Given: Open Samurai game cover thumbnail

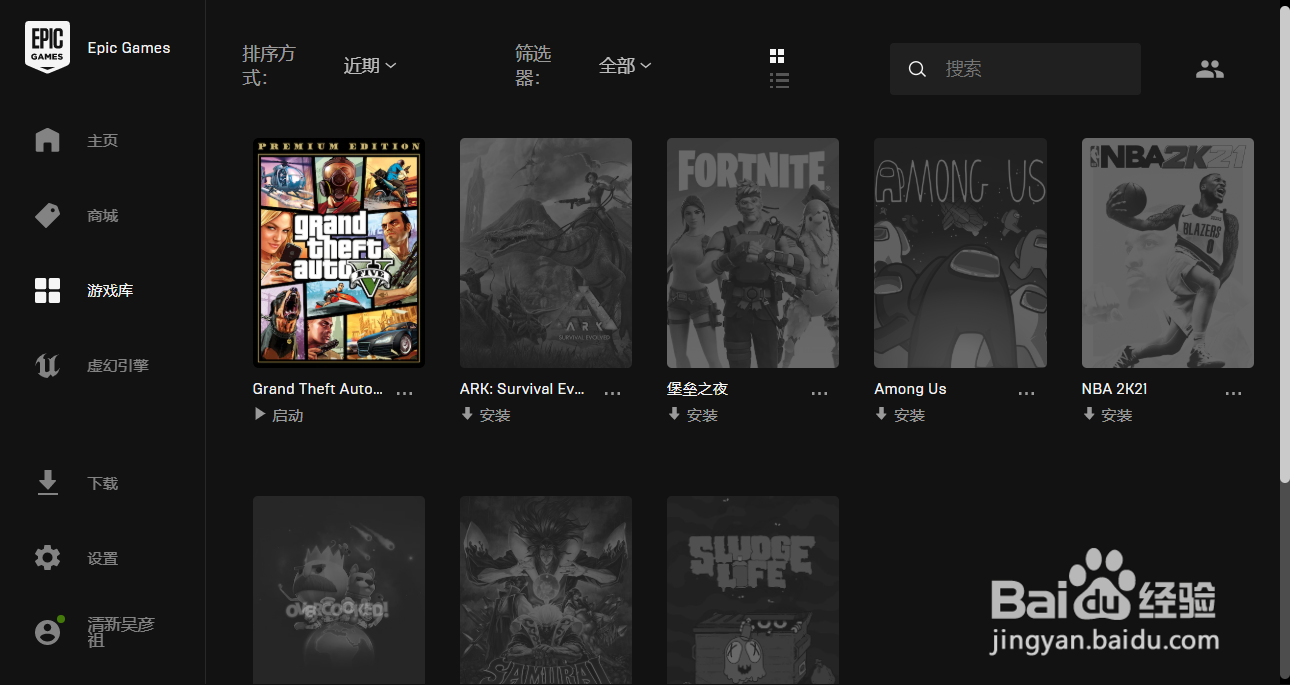Looking at the screenshot, I should tap(546, 590).
